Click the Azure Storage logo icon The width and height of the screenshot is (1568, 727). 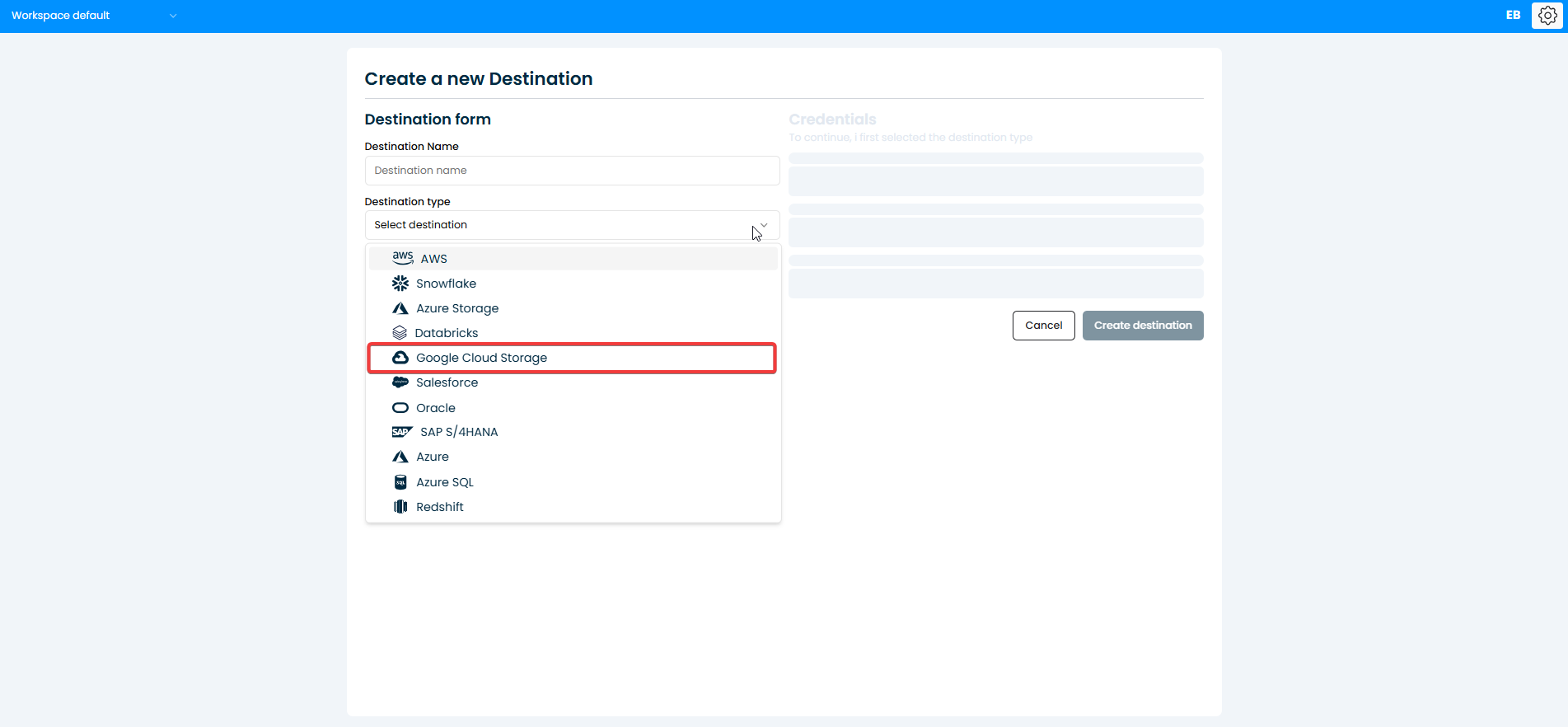[400, 308]
